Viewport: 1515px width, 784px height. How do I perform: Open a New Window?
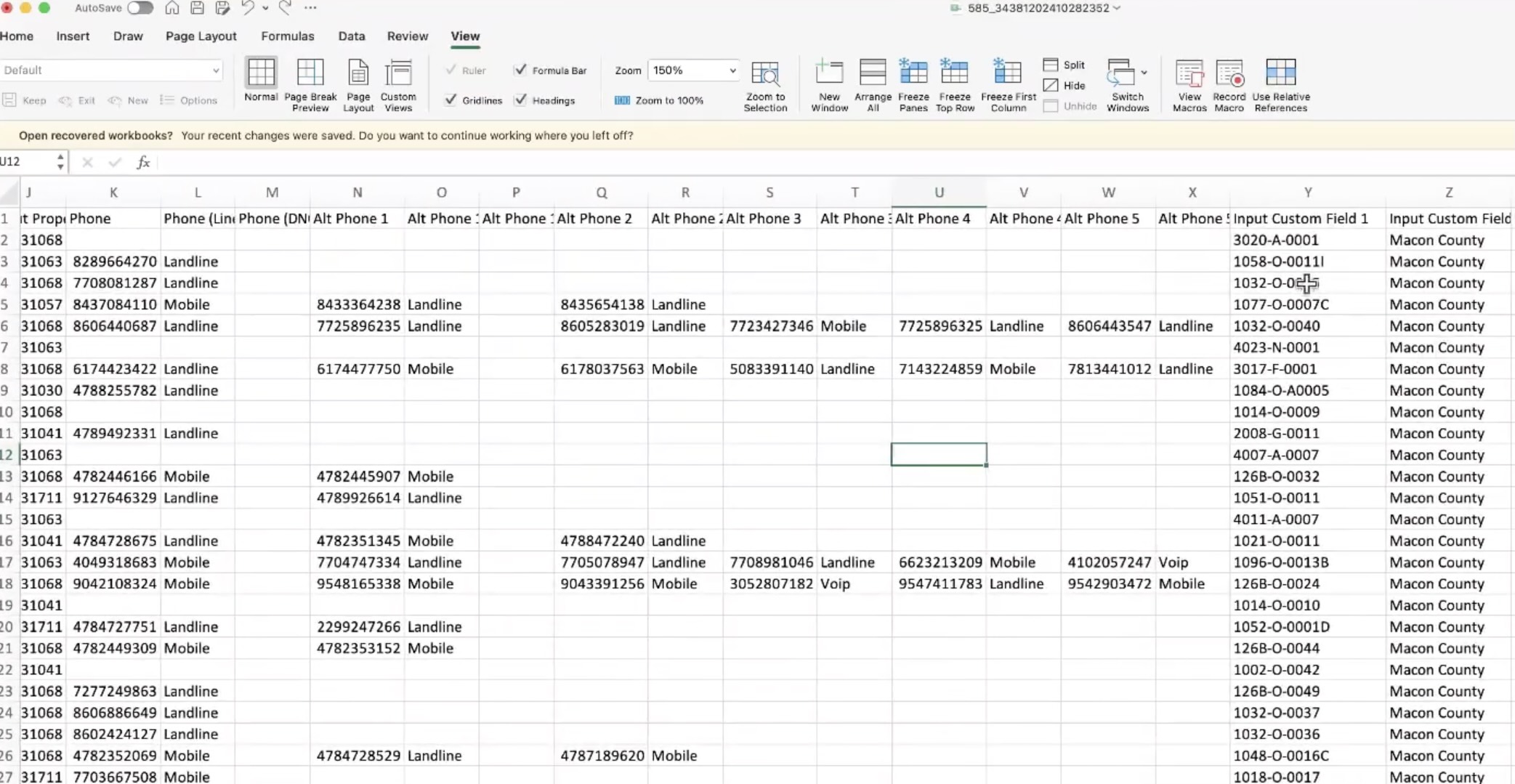[829, 73]
